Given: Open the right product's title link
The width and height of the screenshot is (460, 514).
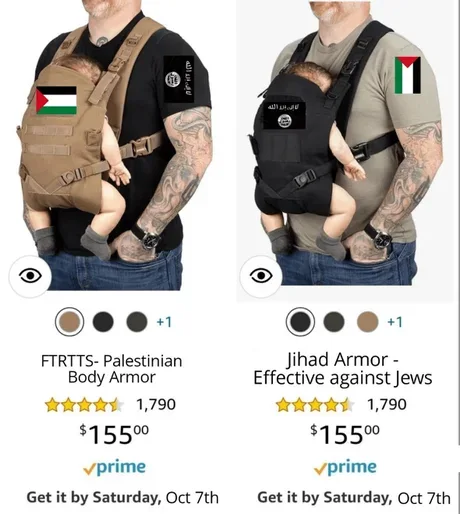Looking at the screenshot, I should [x=343, y=369].
